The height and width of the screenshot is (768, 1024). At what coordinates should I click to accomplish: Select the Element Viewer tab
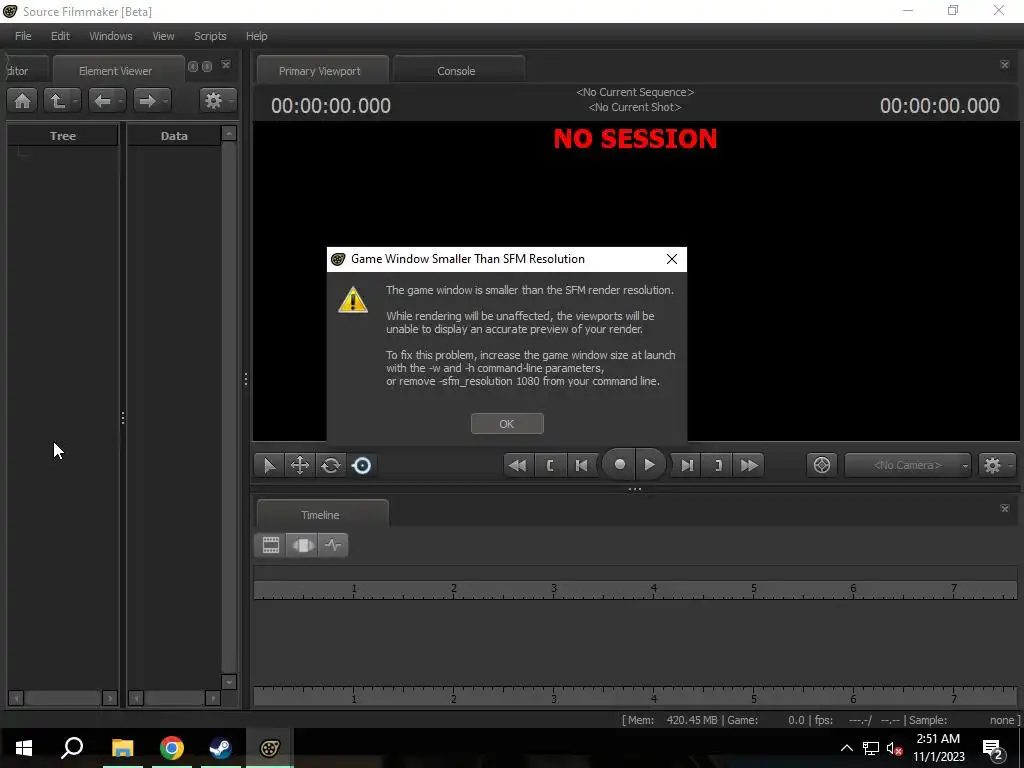click(116, 71)
